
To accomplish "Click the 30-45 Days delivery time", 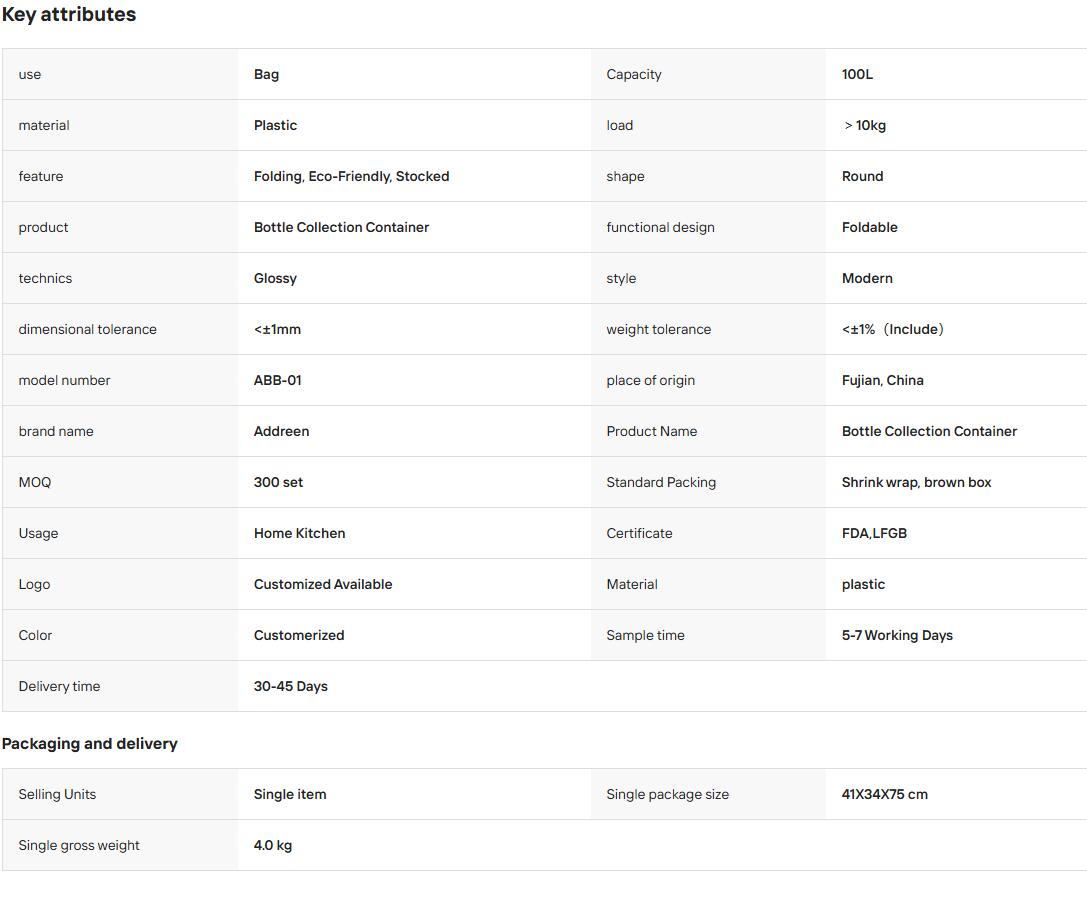I will [290, 686].
